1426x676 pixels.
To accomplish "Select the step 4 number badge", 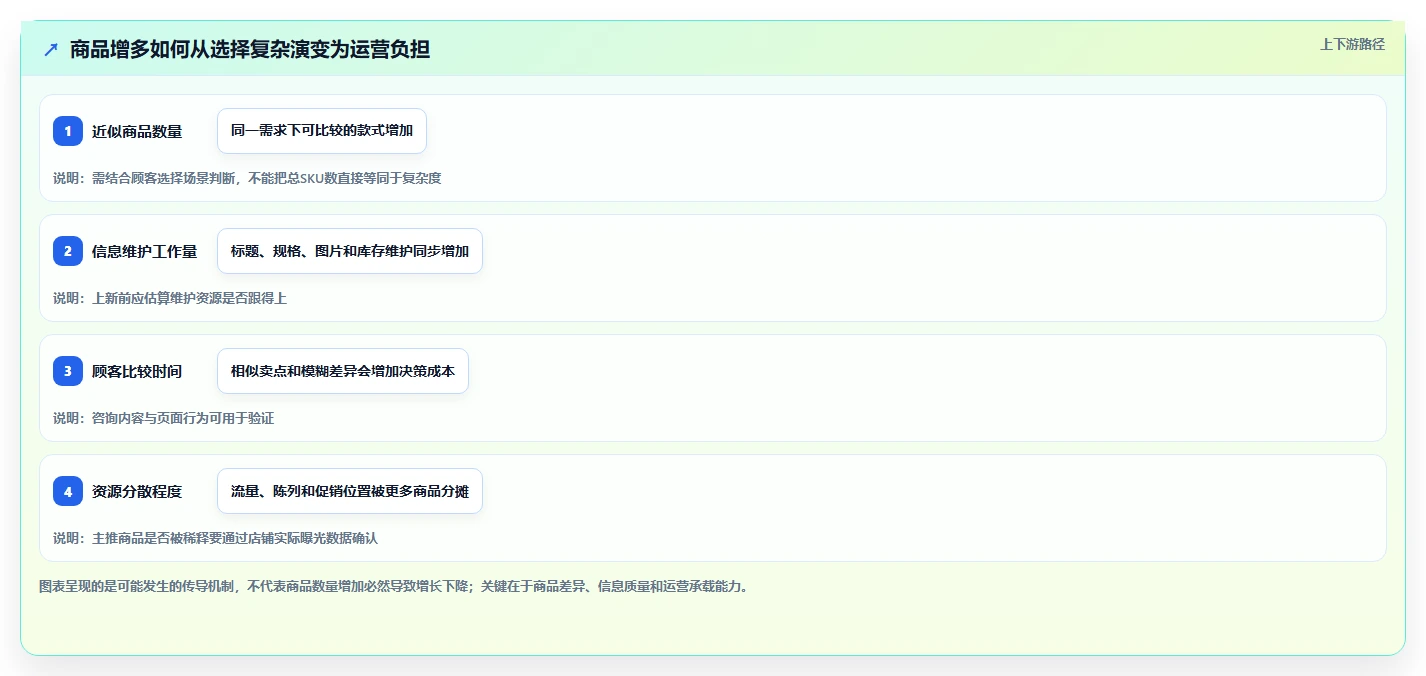I will pos(68,491).
